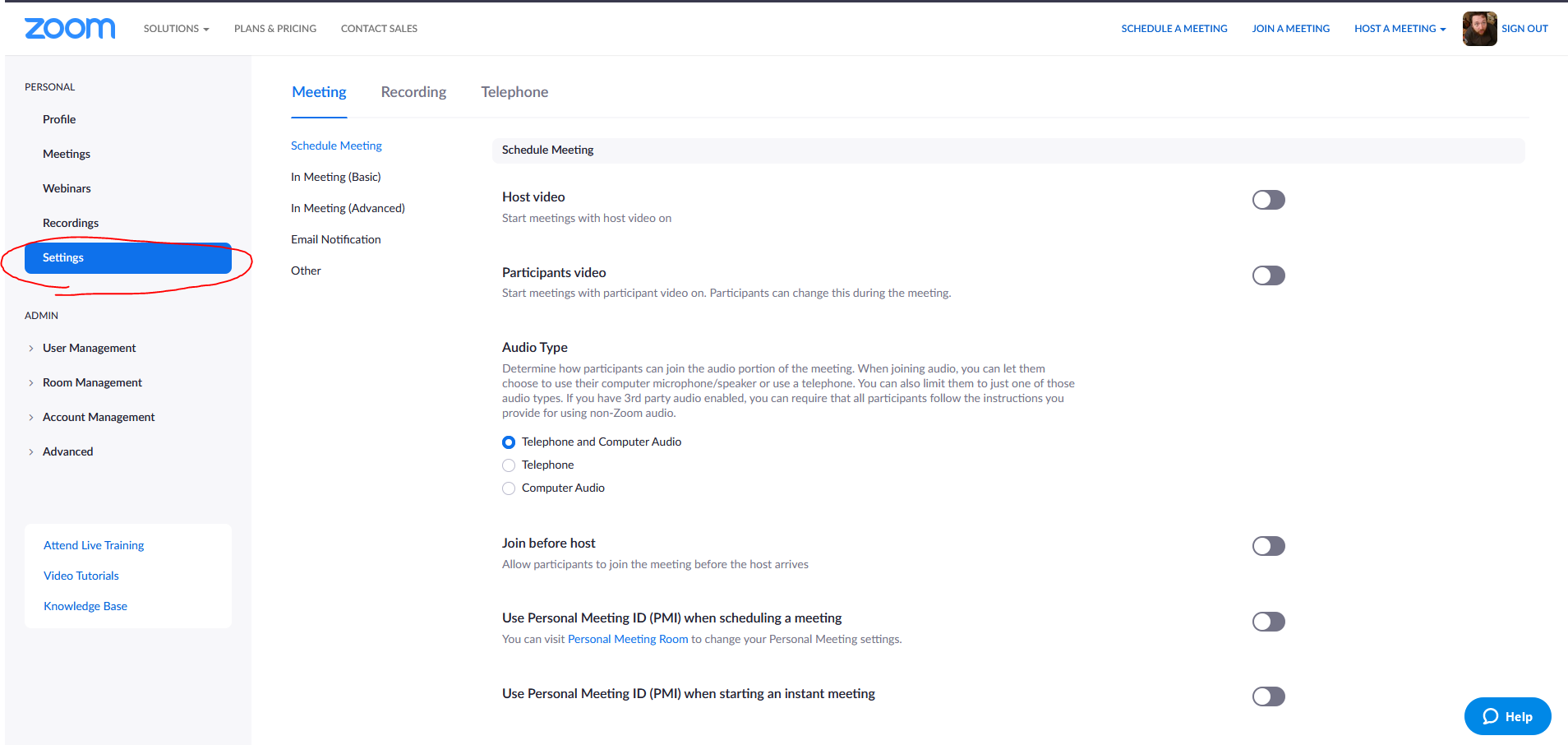Toggle PMI when starting an instant meeting

(x=1268, y=696)
